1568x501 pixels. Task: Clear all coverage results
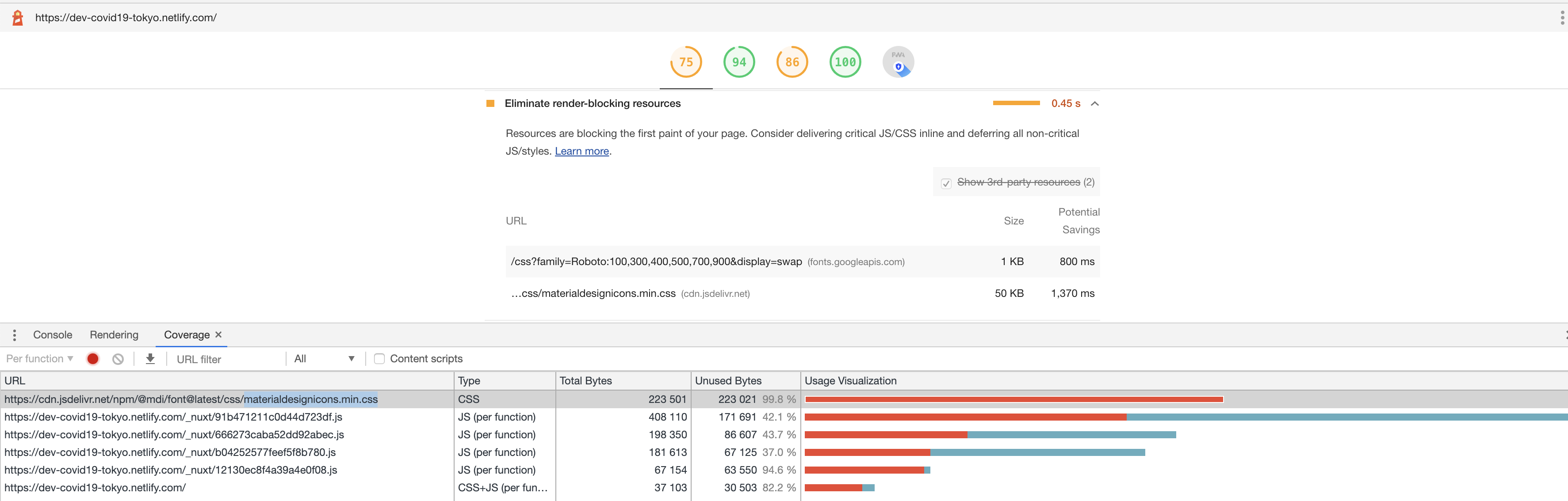[x=118, y=359]
